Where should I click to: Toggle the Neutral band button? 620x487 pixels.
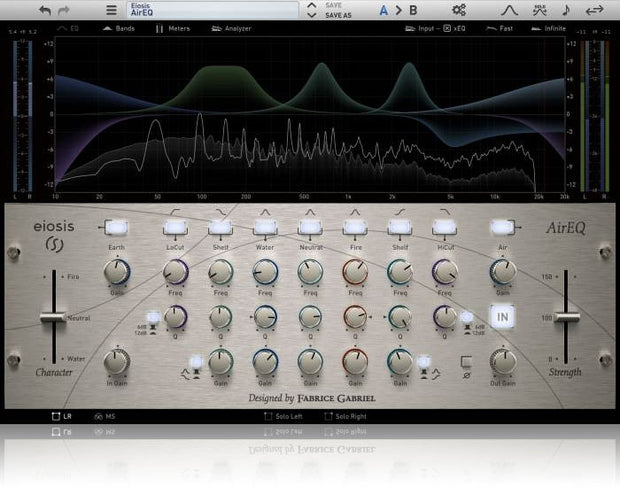pos(310,228)
